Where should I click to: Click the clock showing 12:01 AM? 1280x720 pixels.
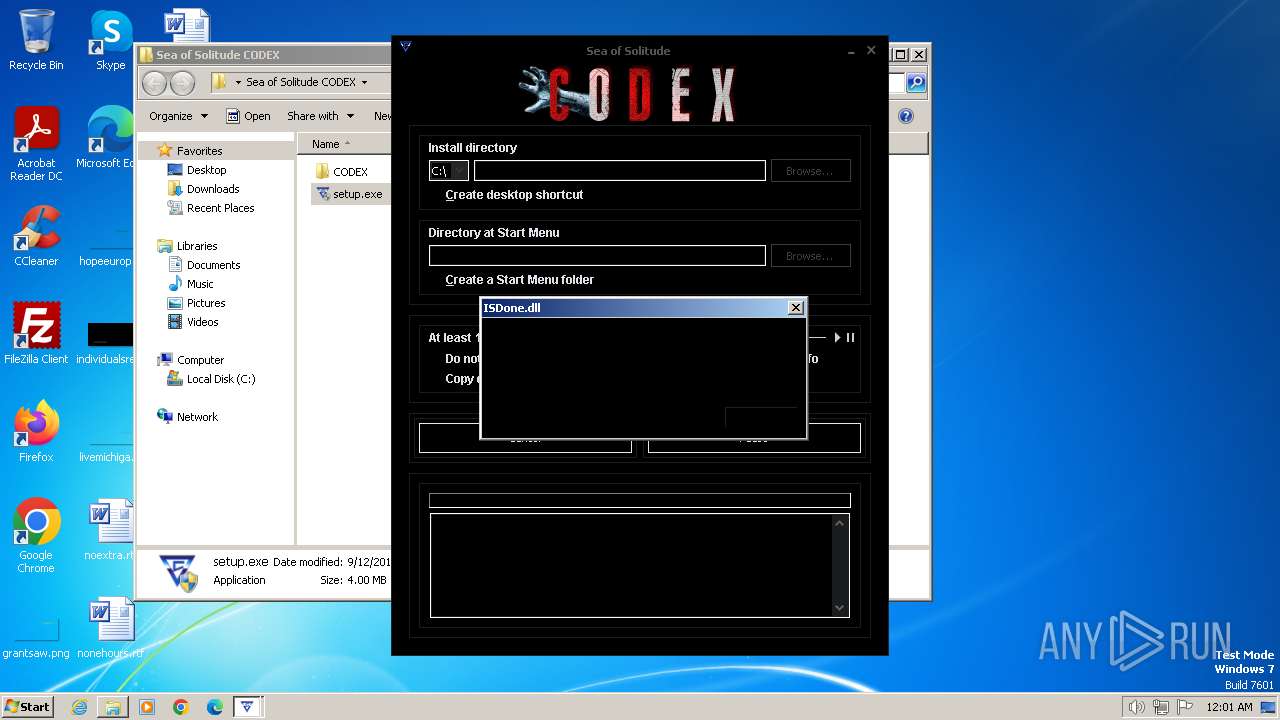point(1229,707)
